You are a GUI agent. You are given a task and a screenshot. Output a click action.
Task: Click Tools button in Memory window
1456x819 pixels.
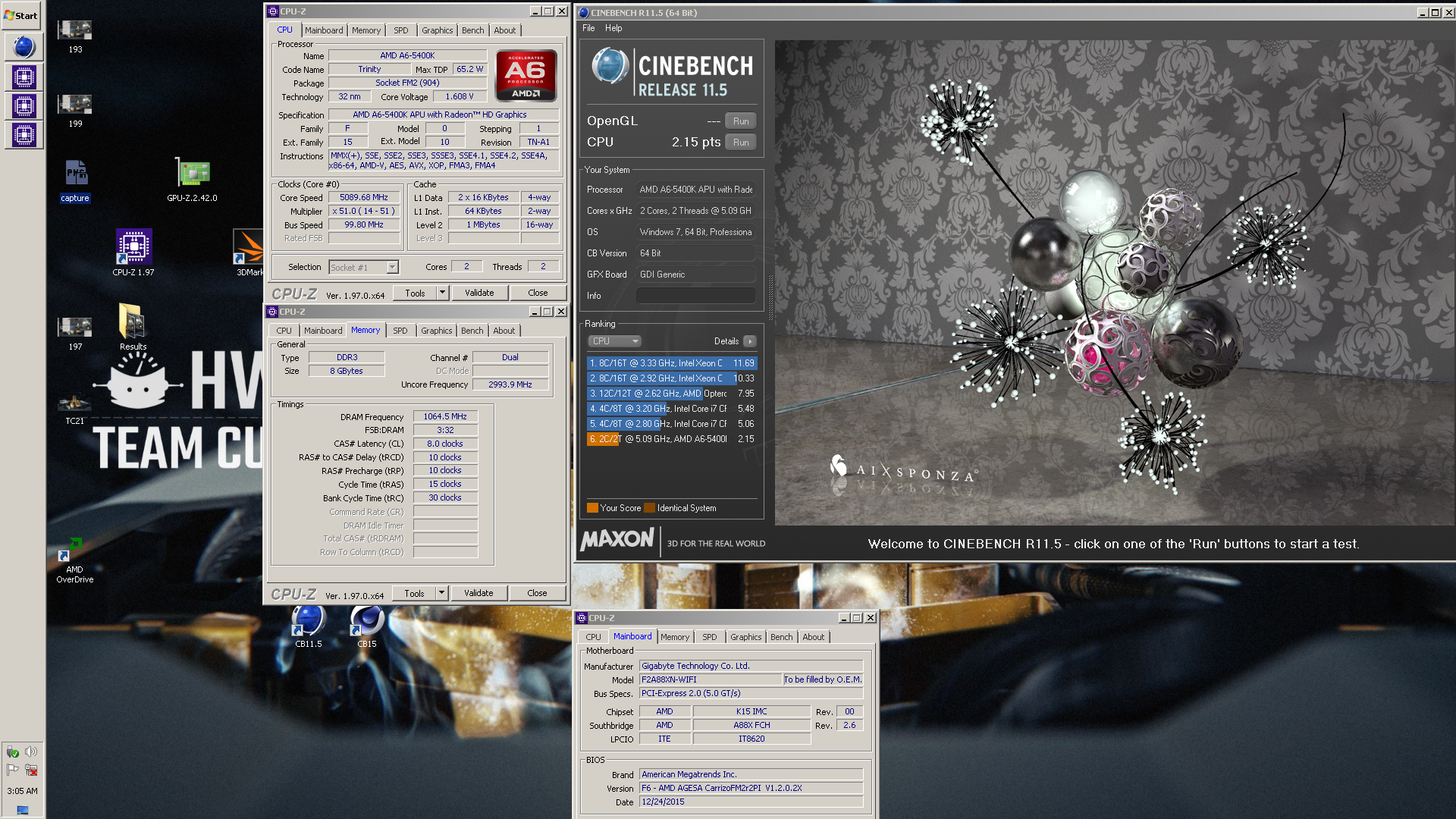414,593
